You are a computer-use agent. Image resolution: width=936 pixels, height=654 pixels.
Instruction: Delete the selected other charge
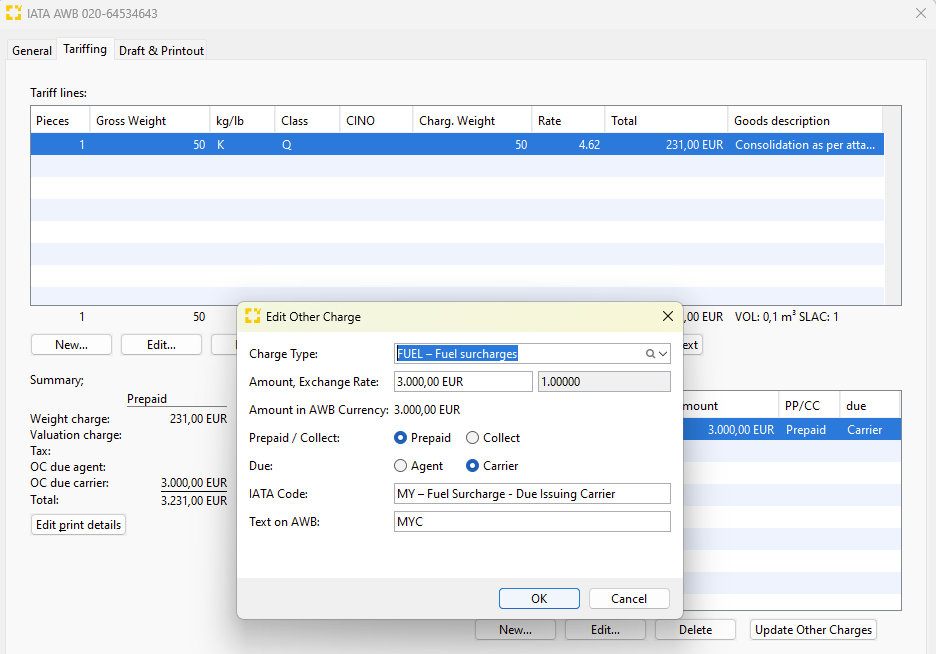click(x=695, y=630)
